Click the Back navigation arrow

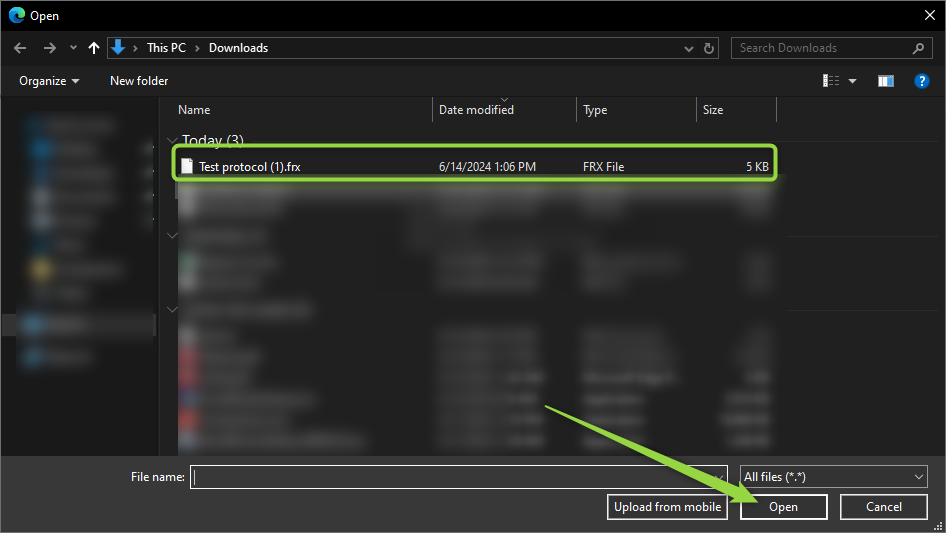tap(20, 48)
